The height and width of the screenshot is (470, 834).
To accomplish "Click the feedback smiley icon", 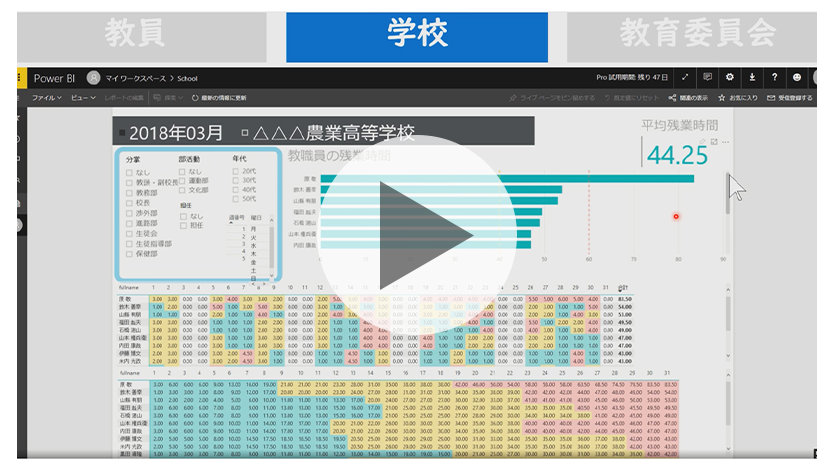I will pyautogui.click(x=797, y=77).
